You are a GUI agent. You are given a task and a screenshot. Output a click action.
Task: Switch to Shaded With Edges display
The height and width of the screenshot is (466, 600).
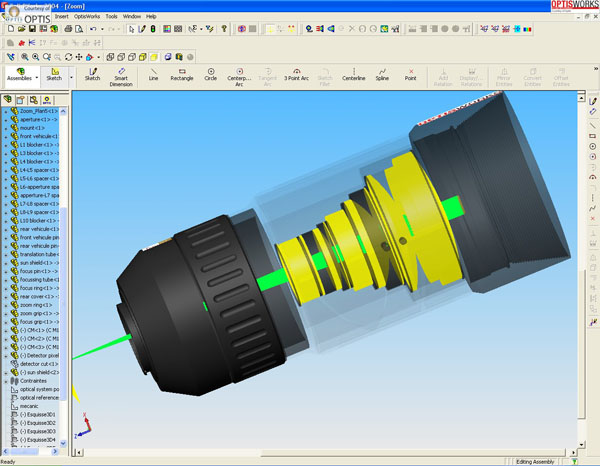[143, 57]
